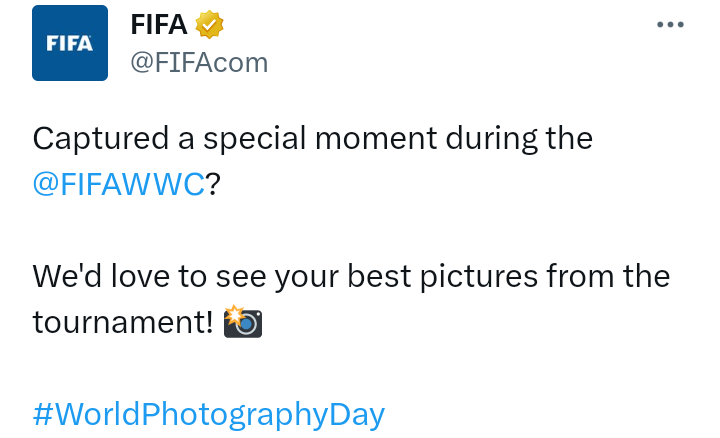Visit the @FIFAcom handle
Viewport: 720px width, 438px height.
[200, 62]
